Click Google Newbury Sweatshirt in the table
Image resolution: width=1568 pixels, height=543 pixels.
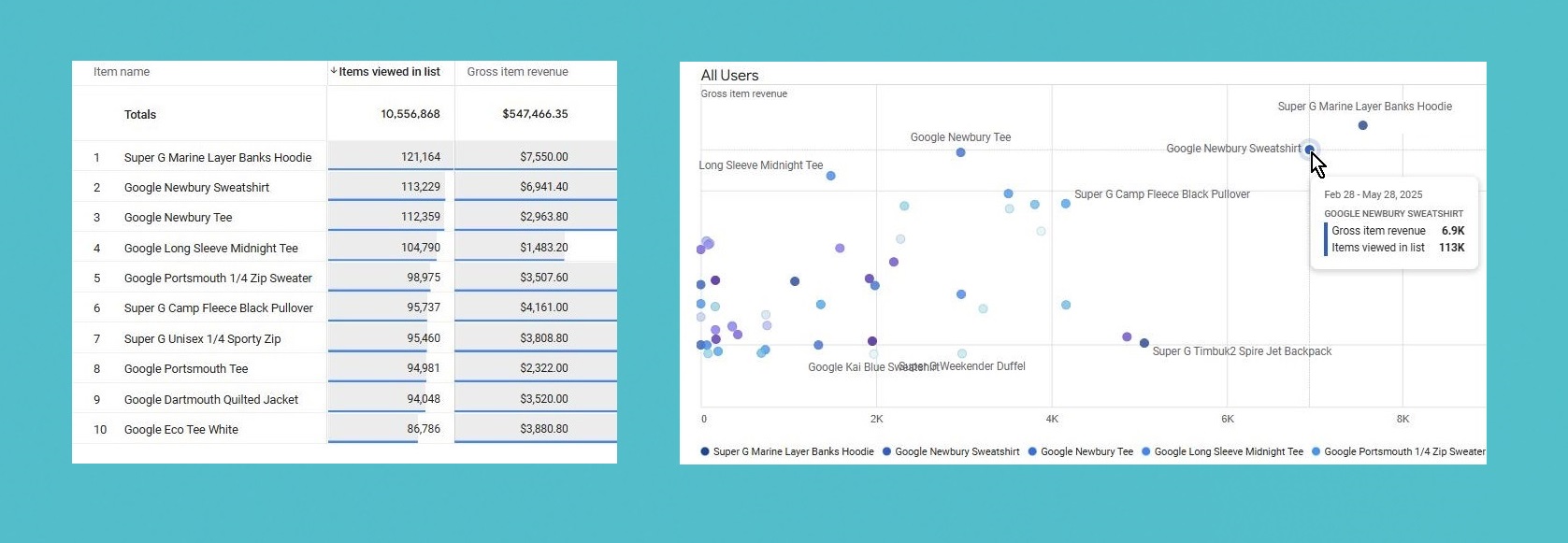click(196, 187)
